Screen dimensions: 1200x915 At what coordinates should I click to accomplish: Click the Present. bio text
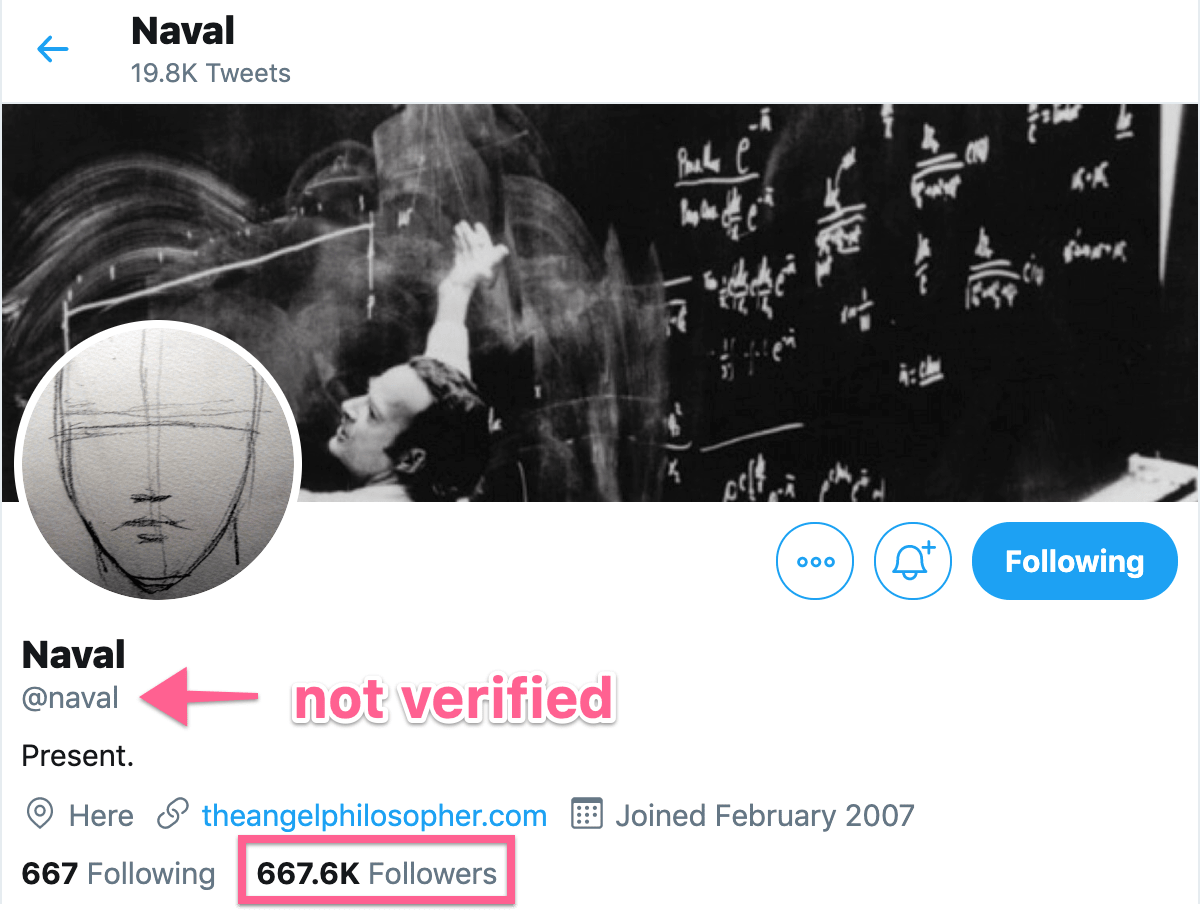tap(78, 756)
